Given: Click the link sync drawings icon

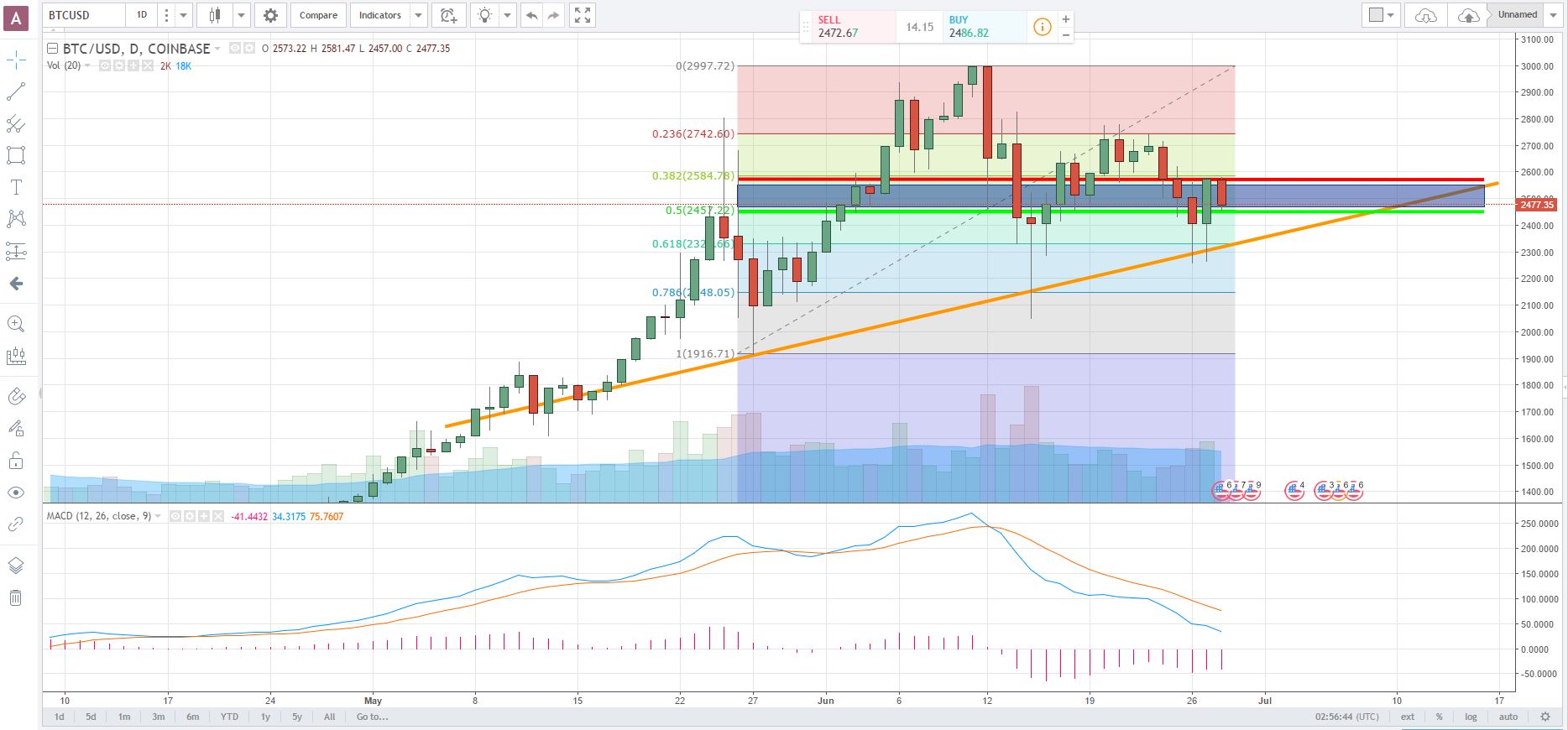Looking at the screenshot, I should click(16, 524).
